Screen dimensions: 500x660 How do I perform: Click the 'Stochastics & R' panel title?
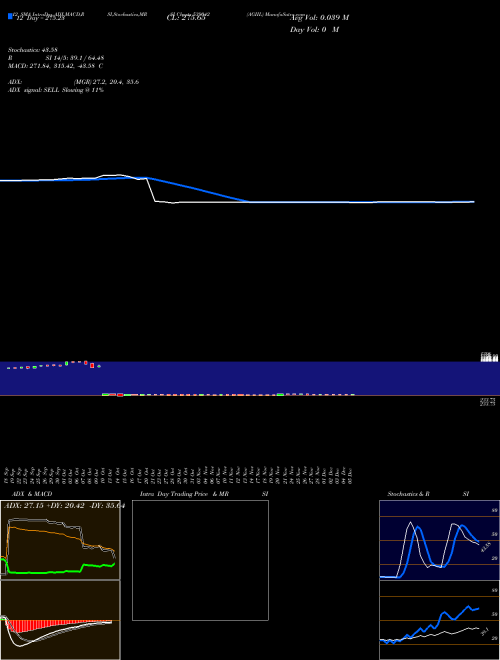409,494
